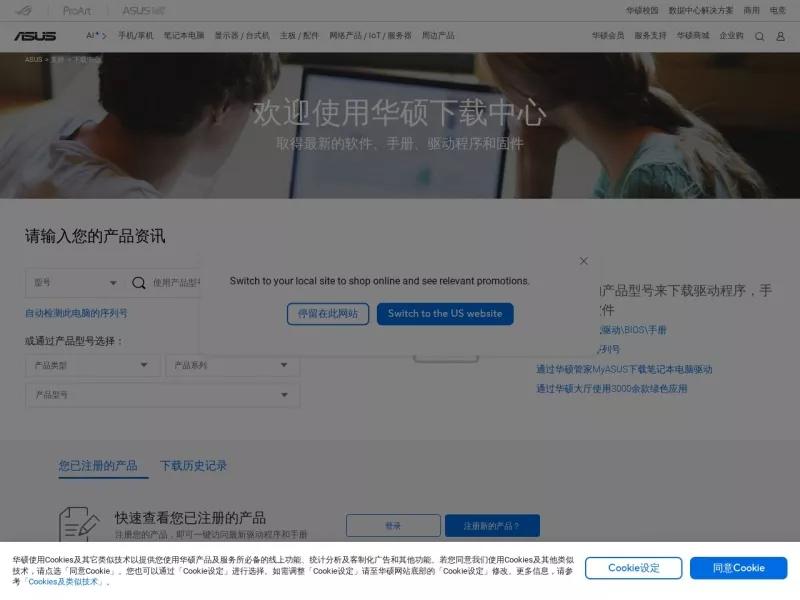Click the 同意Cookie button
Screen dimensions: 800x600
738,568
